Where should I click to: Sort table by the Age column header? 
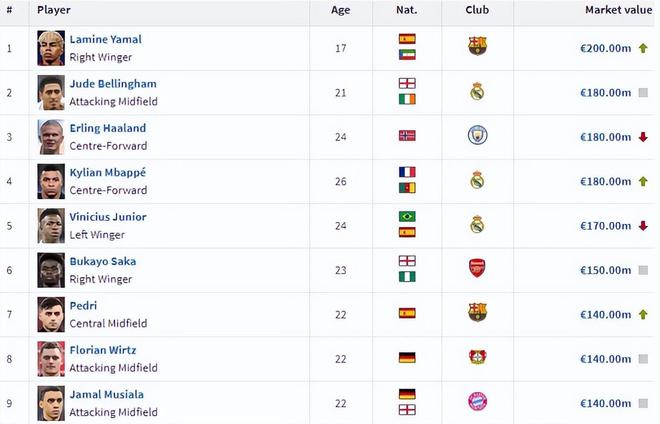click(x=342, y=10)
